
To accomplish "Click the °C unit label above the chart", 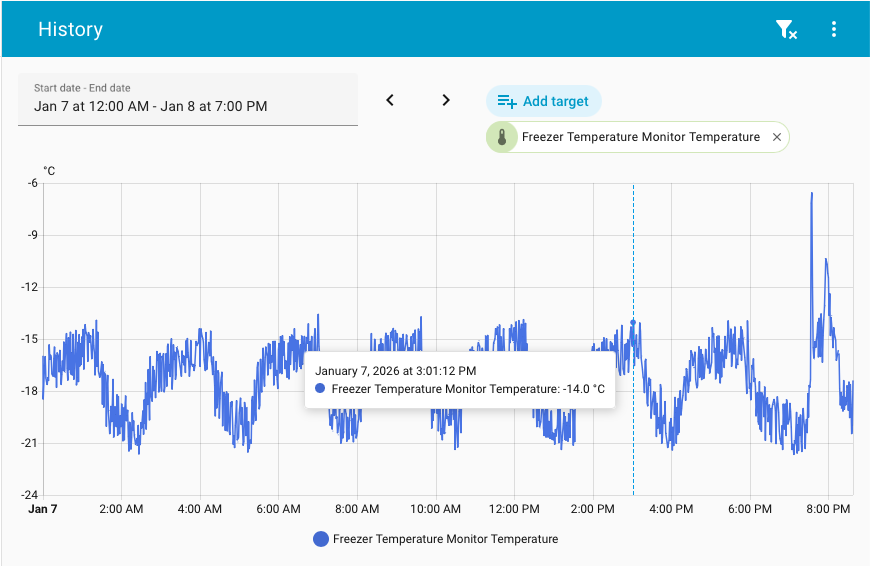I will pyautogui.click(x=49, y=171).
